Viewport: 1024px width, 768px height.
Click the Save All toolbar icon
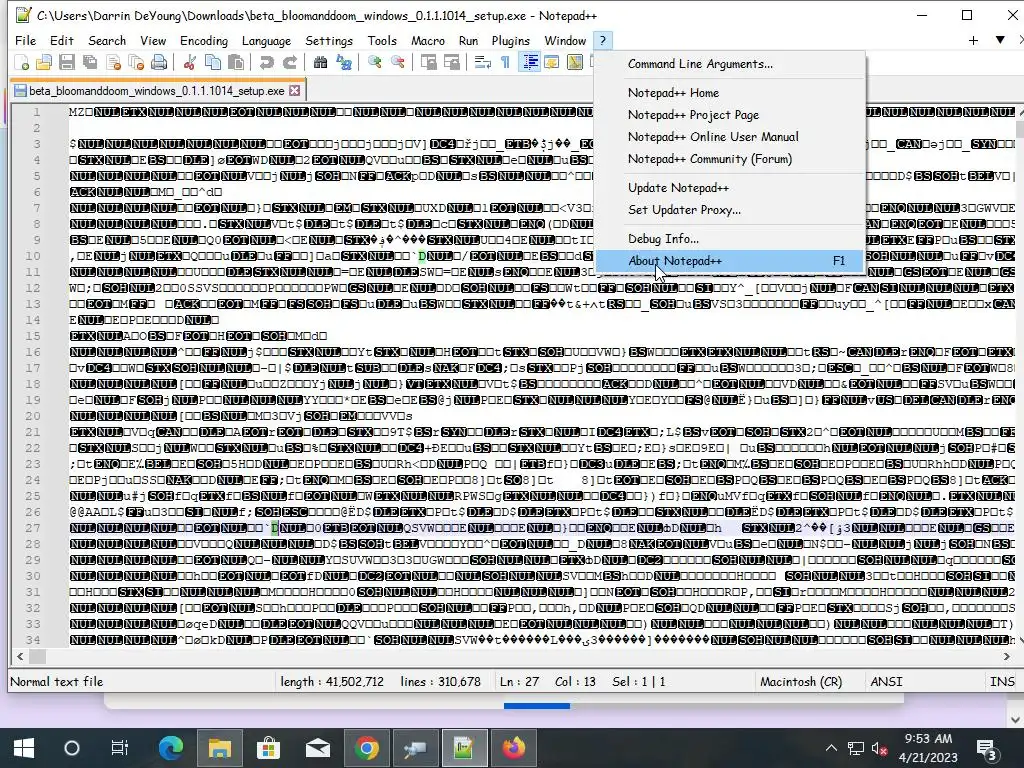pos(89,63)
